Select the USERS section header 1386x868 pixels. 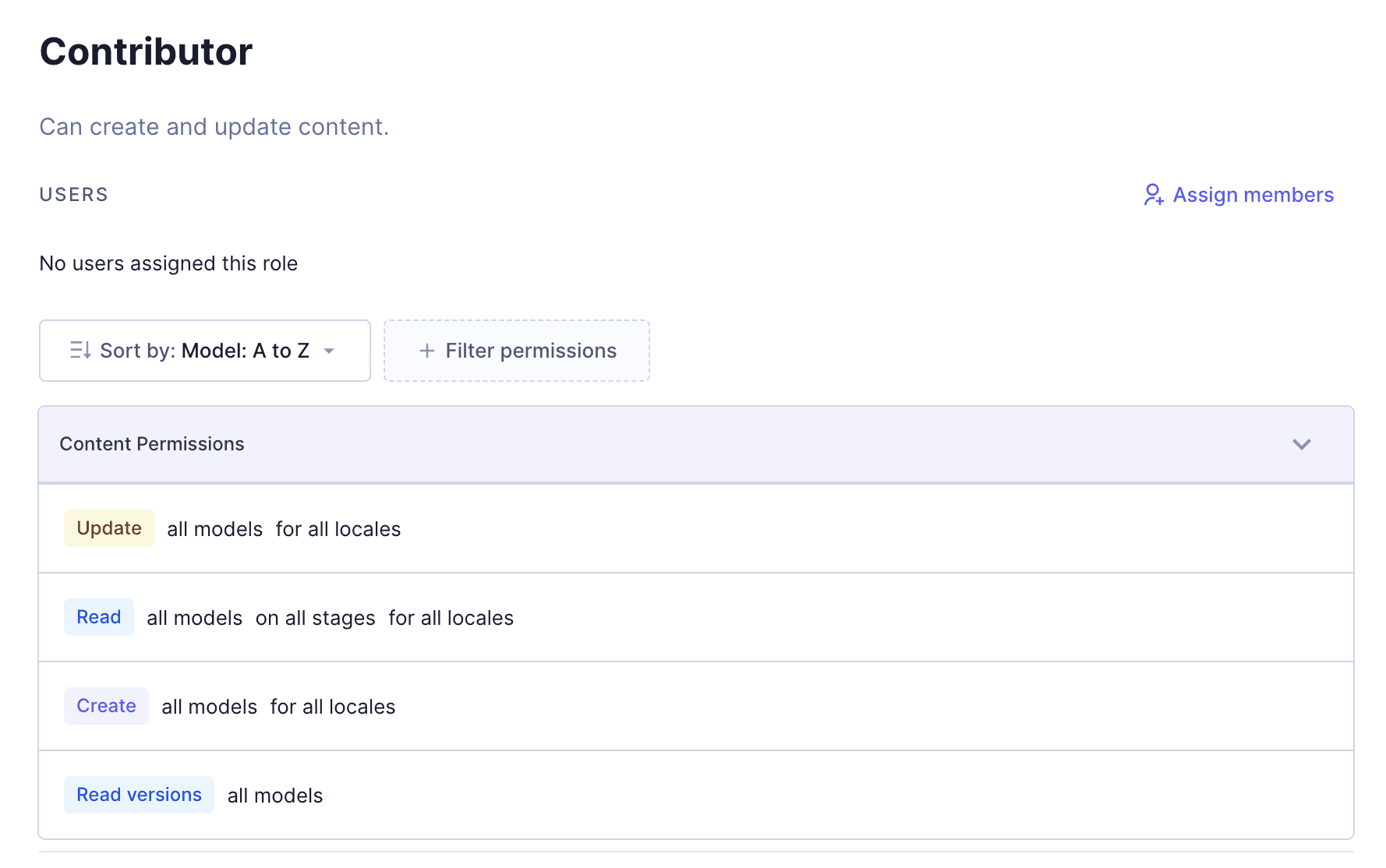tap(73, 195)
